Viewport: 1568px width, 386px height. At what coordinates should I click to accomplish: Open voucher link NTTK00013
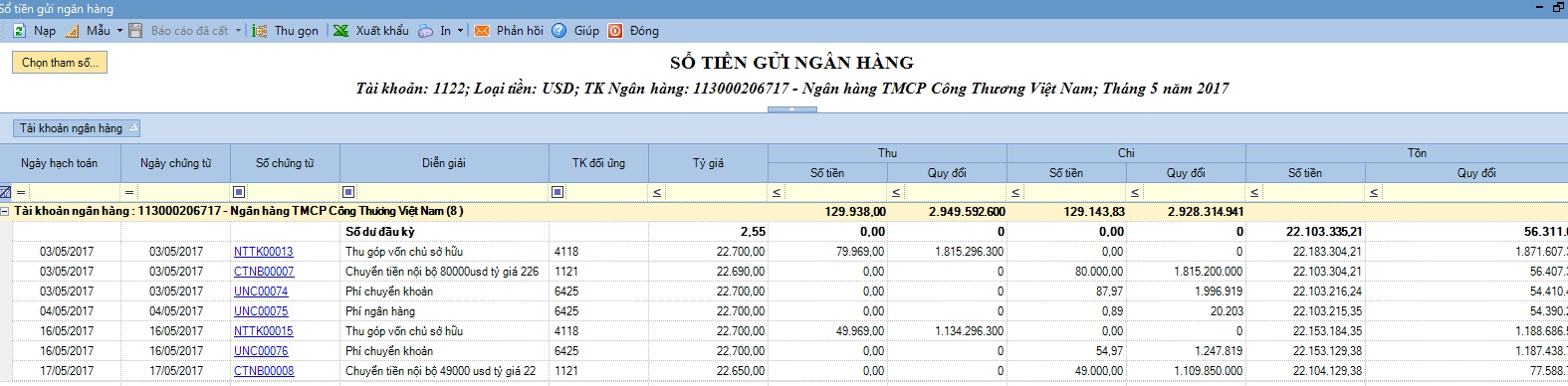[264, 252]
